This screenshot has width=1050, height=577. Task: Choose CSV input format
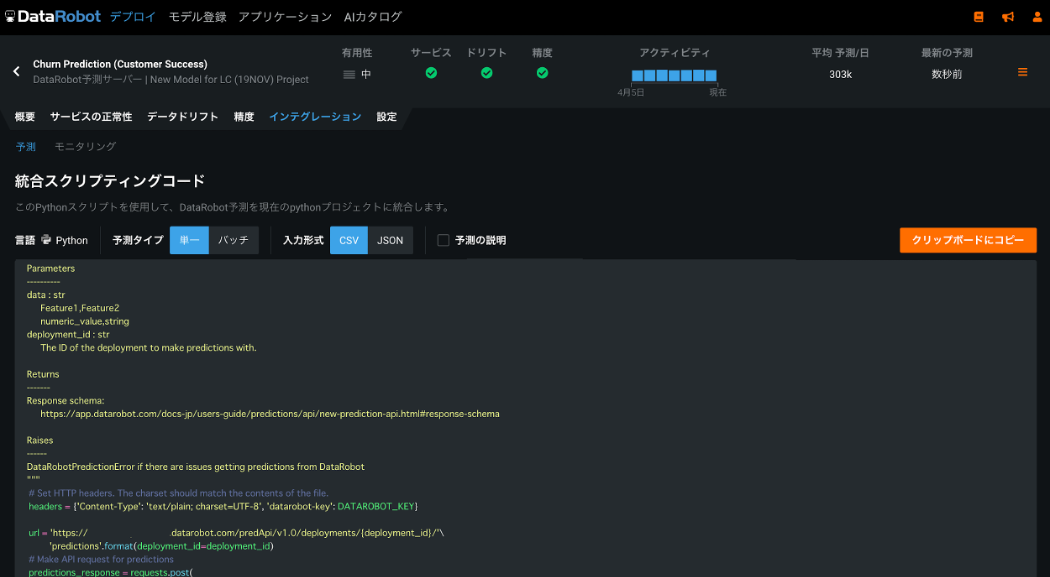coord(349,240)
